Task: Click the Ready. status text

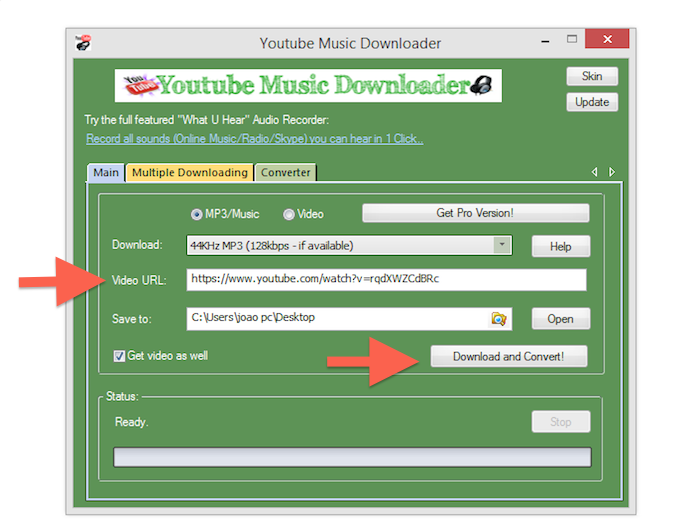Action: [131, 422]
